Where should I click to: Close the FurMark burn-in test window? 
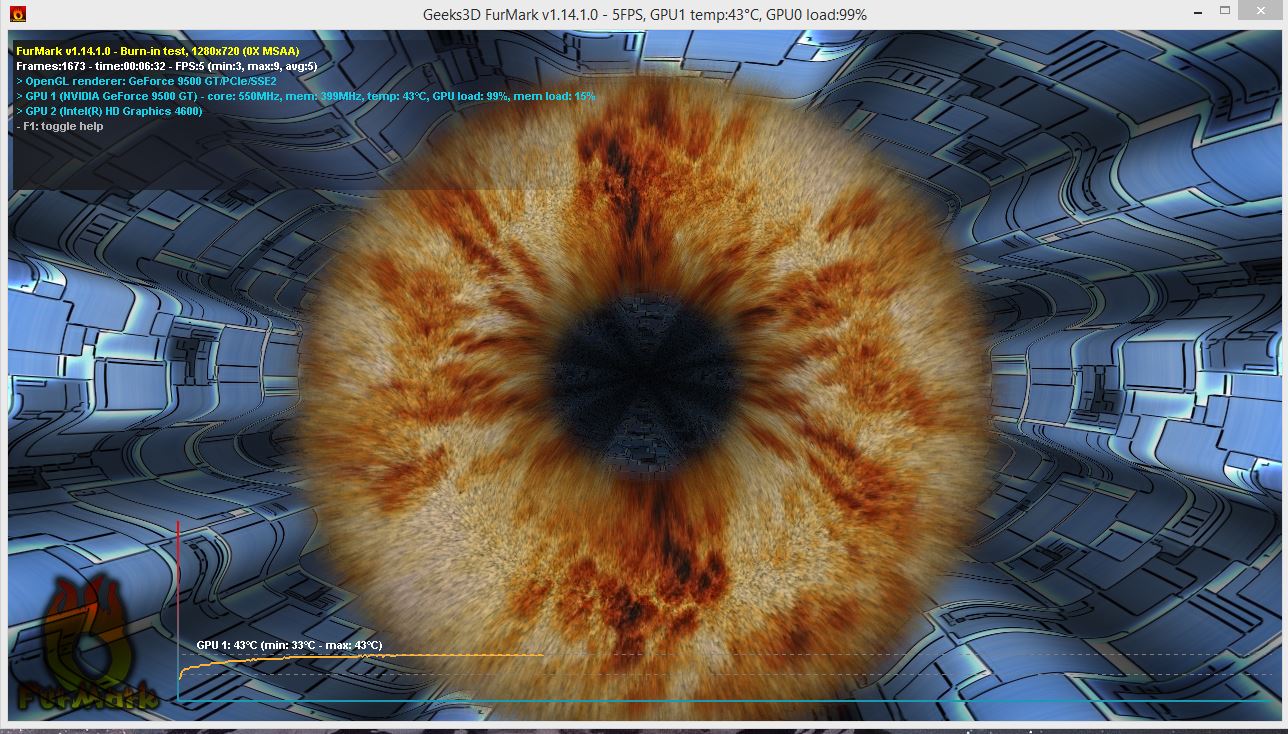(1259, 11)
